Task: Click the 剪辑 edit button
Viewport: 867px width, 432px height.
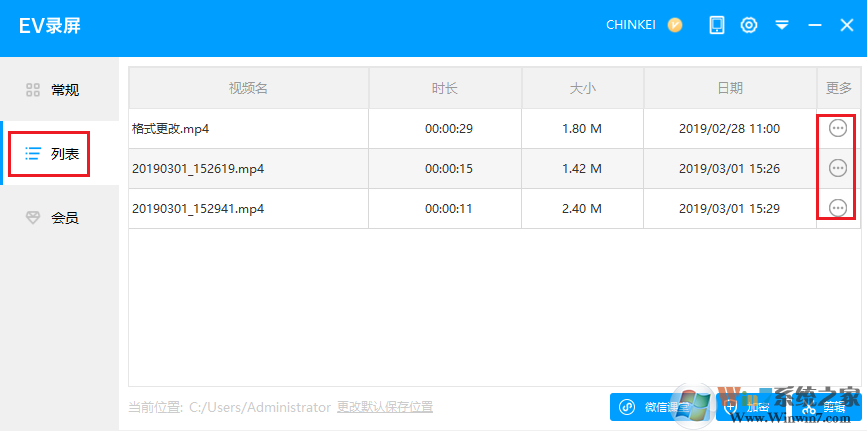Action: (x=825, y=407)
